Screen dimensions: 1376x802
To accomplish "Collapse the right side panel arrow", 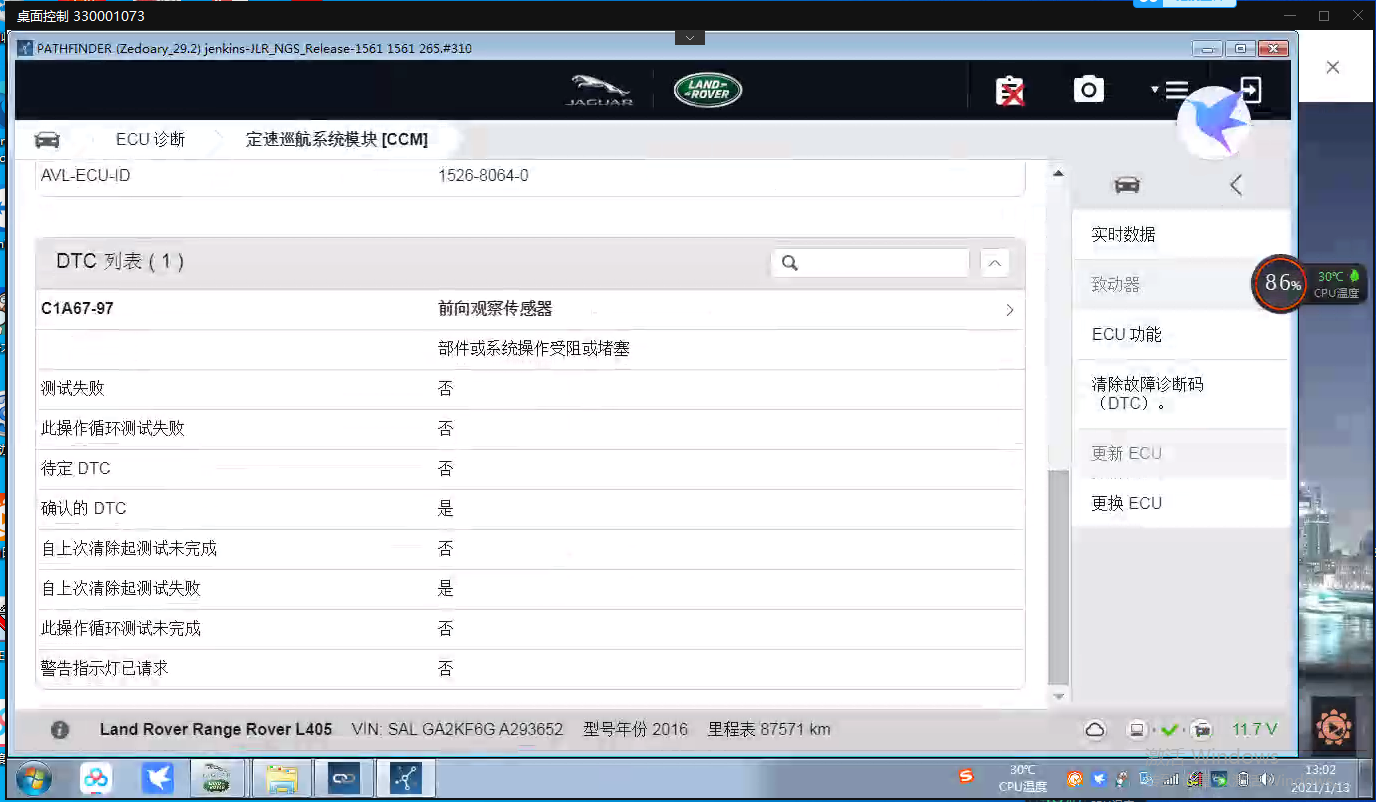I will [1236, 185].
